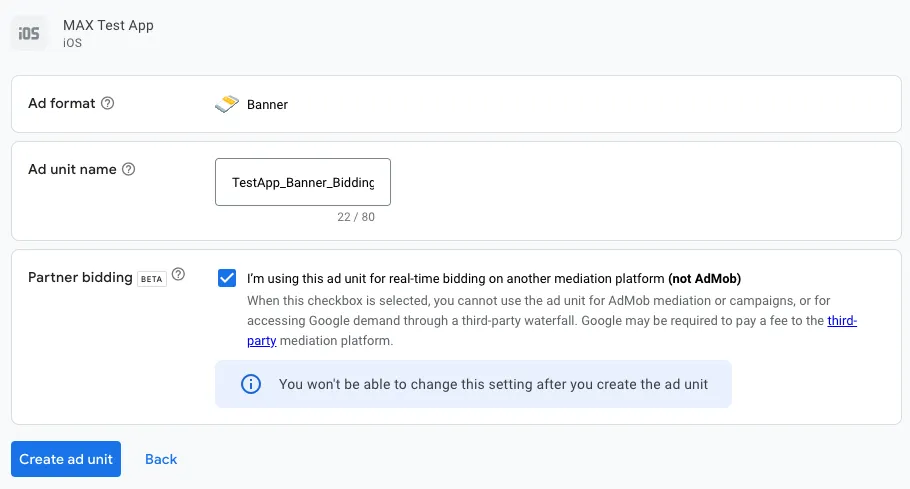
Task: Click the Banner format text
Action: 267,104
